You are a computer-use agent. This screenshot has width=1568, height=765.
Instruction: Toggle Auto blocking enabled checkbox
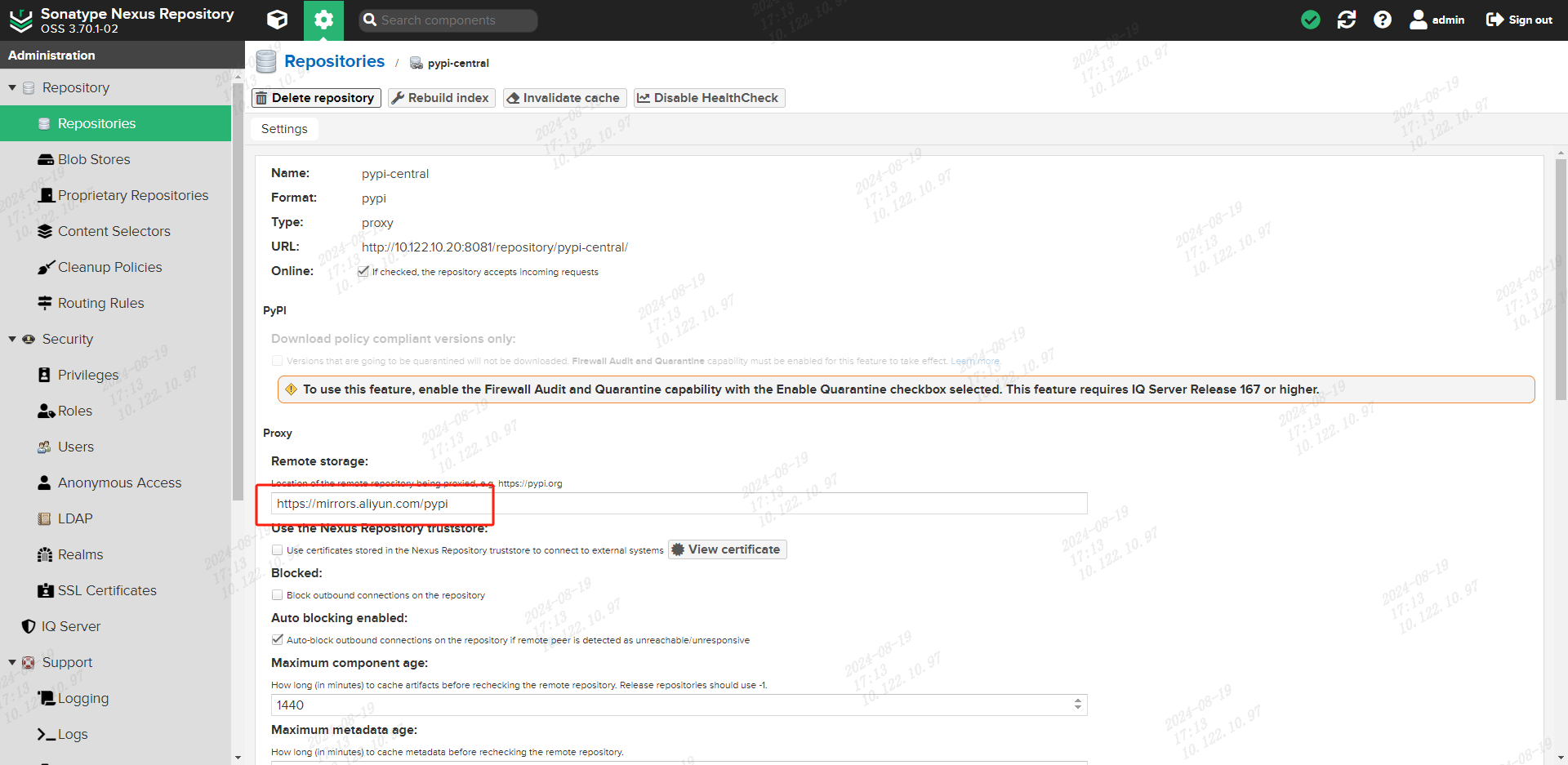[277, 640]
